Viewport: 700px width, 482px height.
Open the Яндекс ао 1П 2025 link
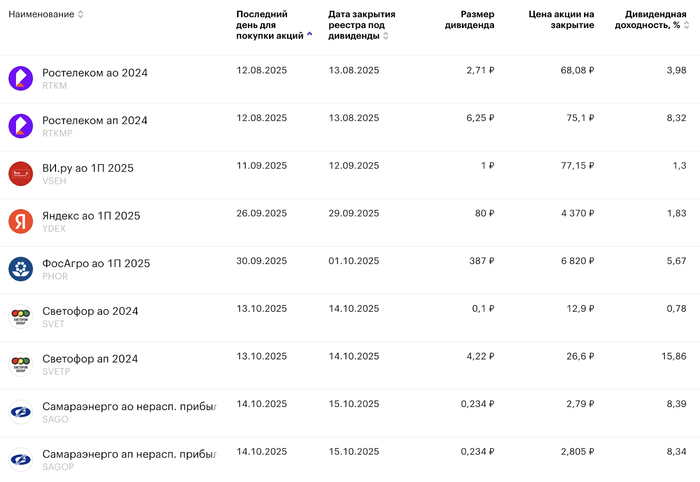[91, 215]
